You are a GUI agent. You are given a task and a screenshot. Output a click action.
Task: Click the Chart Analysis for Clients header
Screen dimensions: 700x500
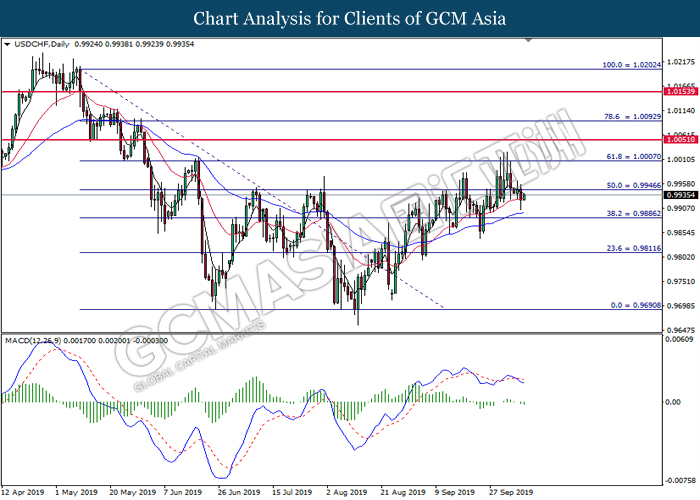(350, 18)
